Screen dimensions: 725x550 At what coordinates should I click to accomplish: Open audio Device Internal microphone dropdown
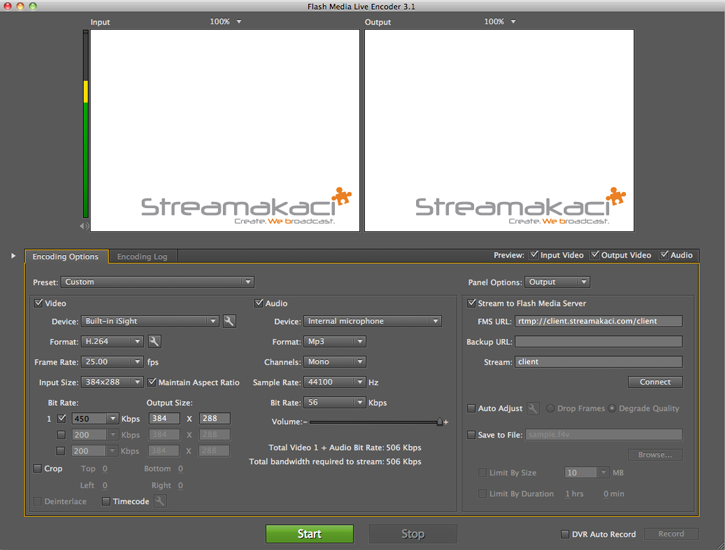point(372,321)
